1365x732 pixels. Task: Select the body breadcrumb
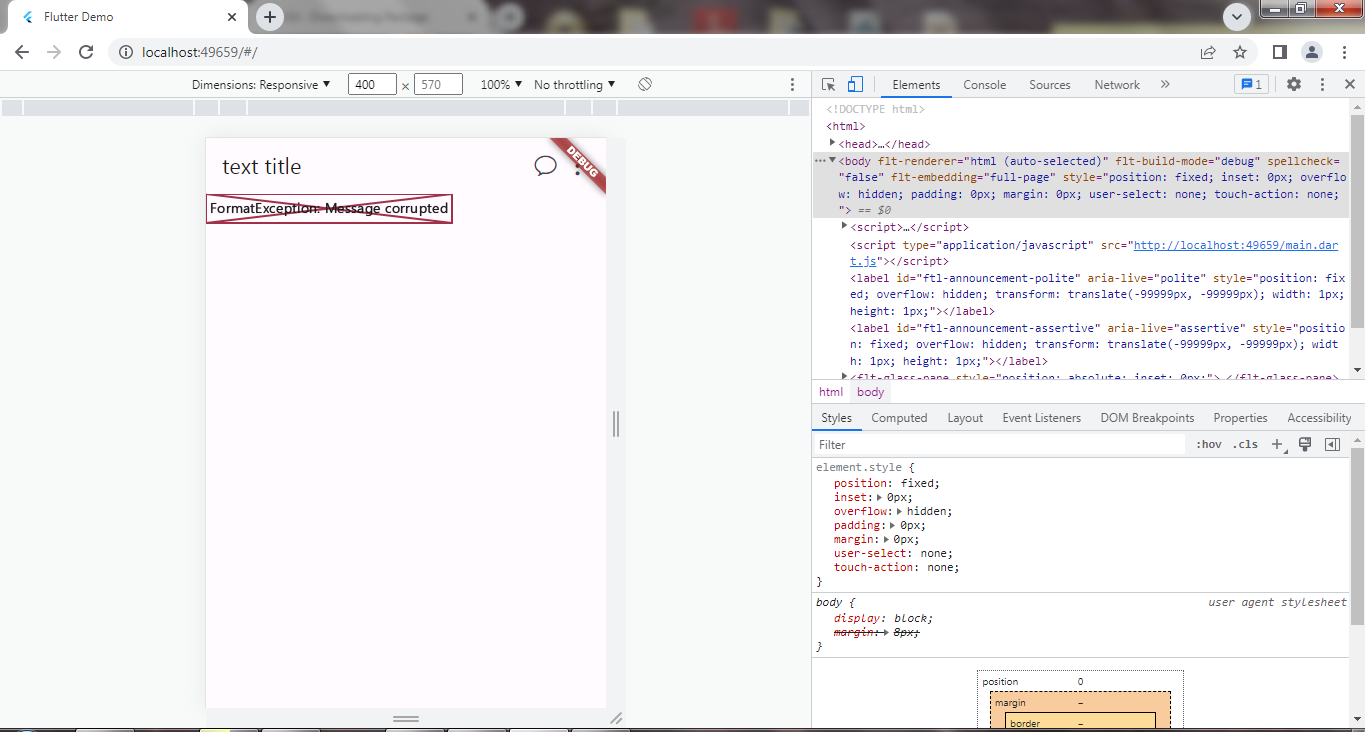pos(870,392)
